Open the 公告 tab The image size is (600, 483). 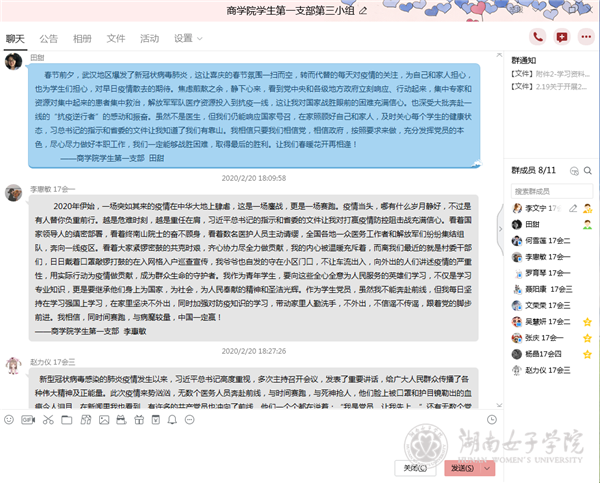point(49,39)
